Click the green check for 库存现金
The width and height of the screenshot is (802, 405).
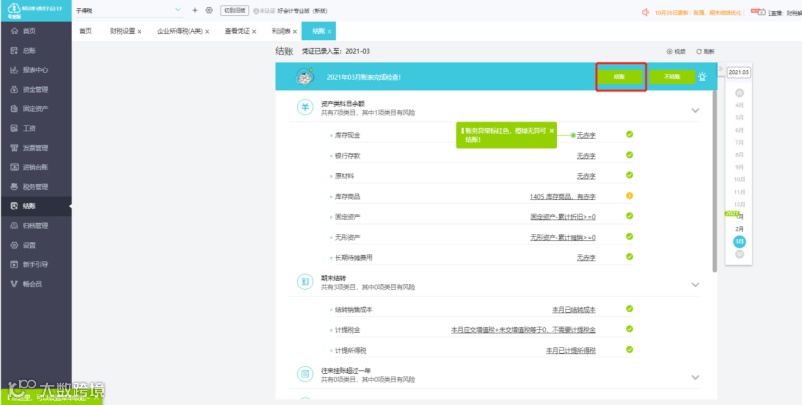point(630,134)
